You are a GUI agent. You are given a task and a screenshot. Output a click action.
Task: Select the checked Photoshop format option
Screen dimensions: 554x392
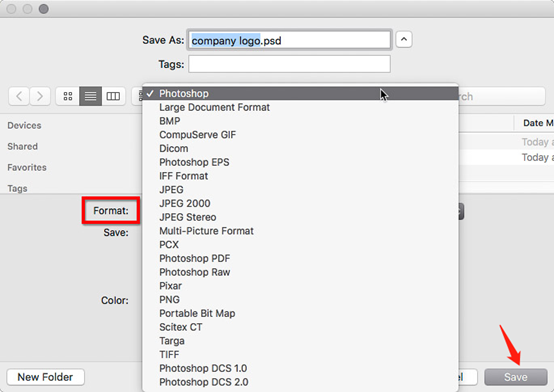300,94
